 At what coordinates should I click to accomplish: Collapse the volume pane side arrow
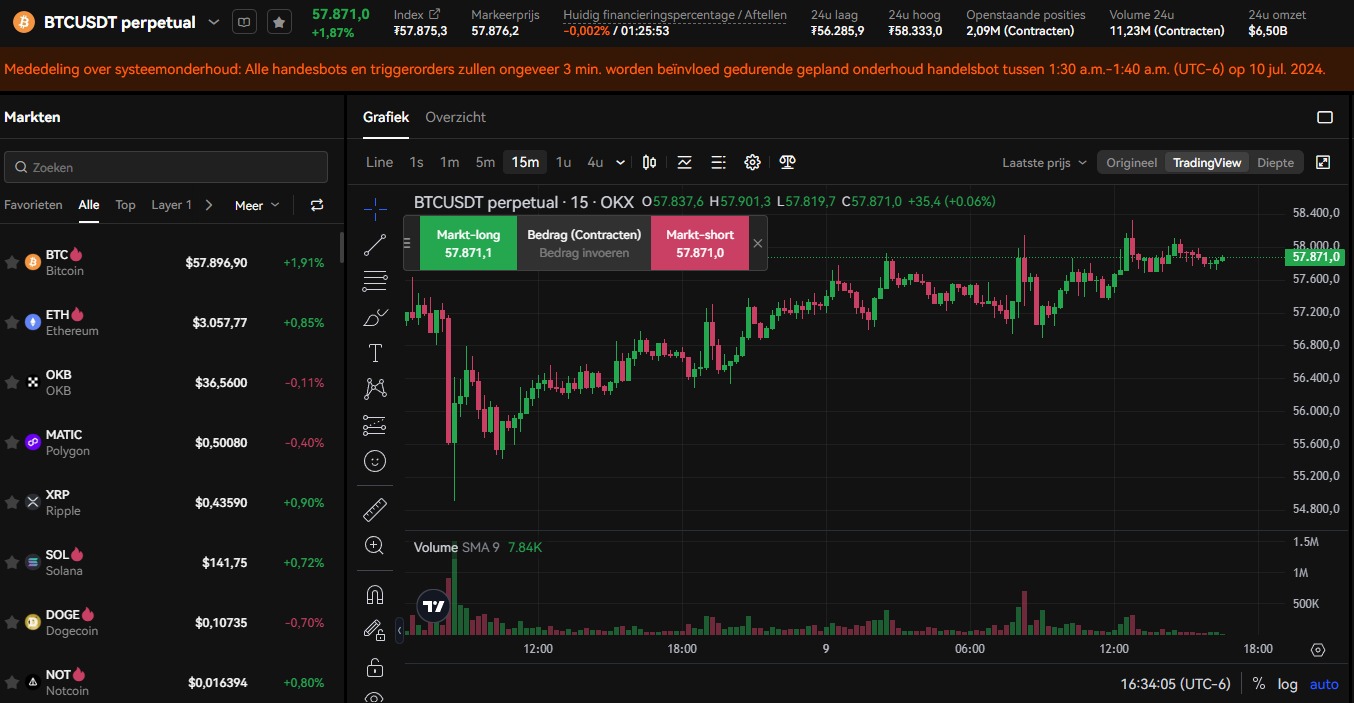(400, 630)
